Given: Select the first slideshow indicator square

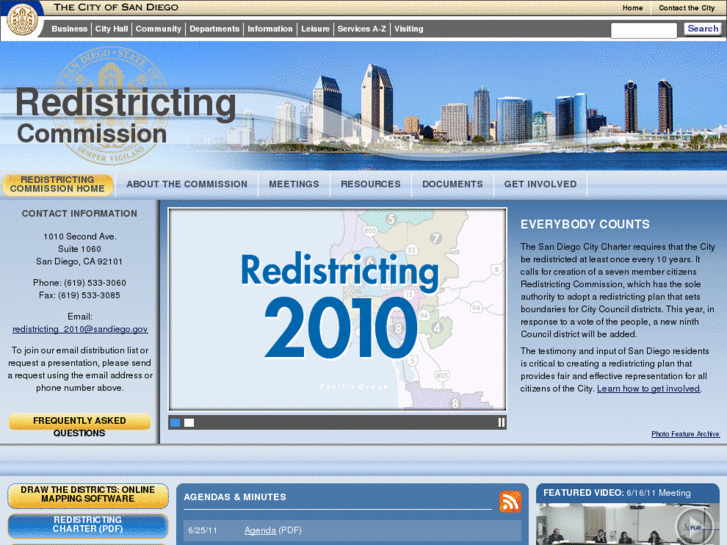Looking at the screenshot, I should pos(175,423).
